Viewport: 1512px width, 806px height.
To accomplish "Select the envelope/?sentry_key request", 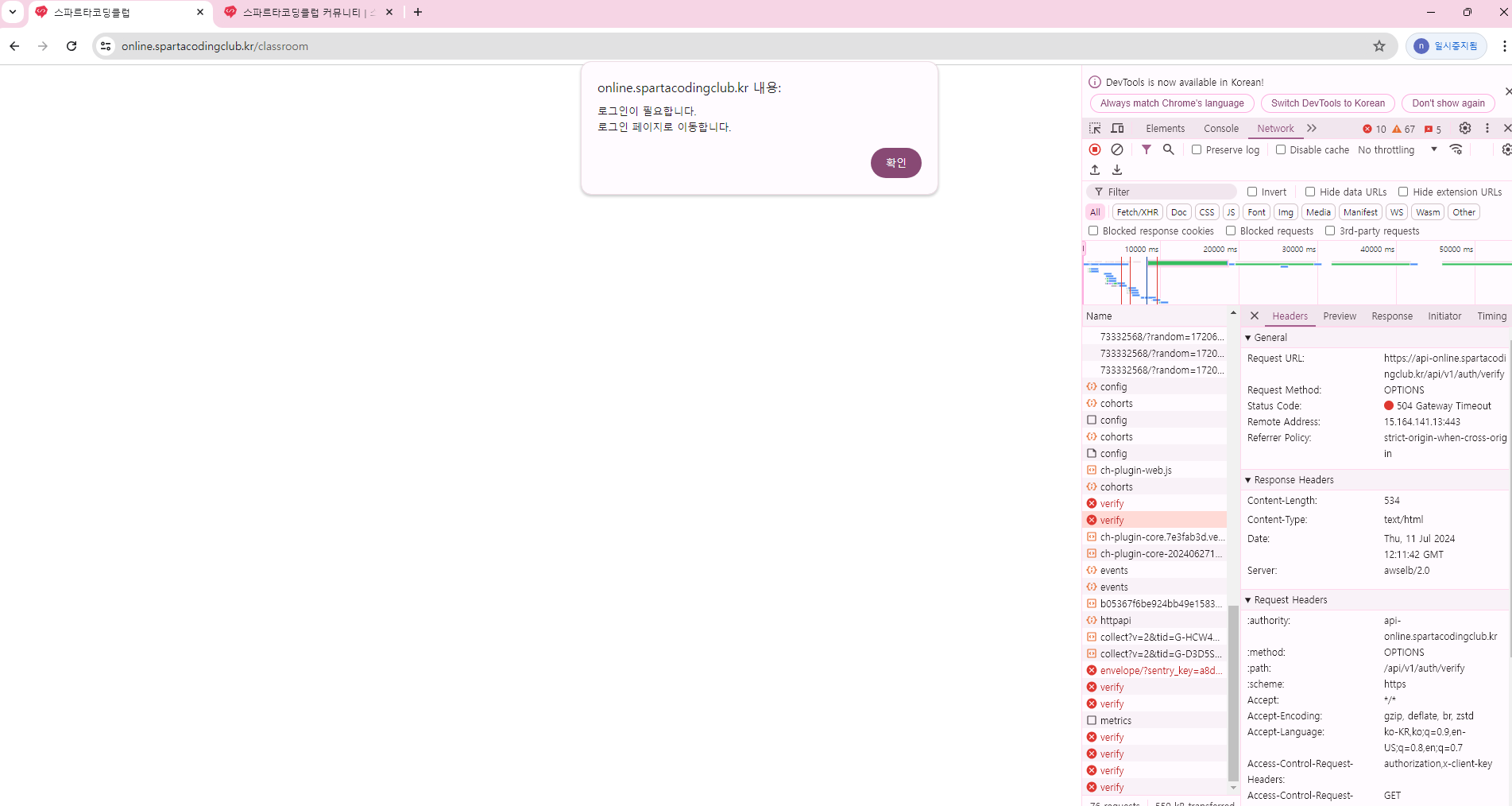I will click(x=1155, y=670).
